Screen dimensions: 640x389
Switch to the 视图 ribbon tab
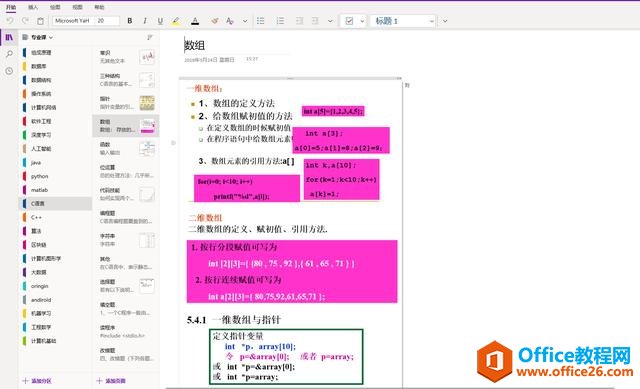[x=77, y=7]
